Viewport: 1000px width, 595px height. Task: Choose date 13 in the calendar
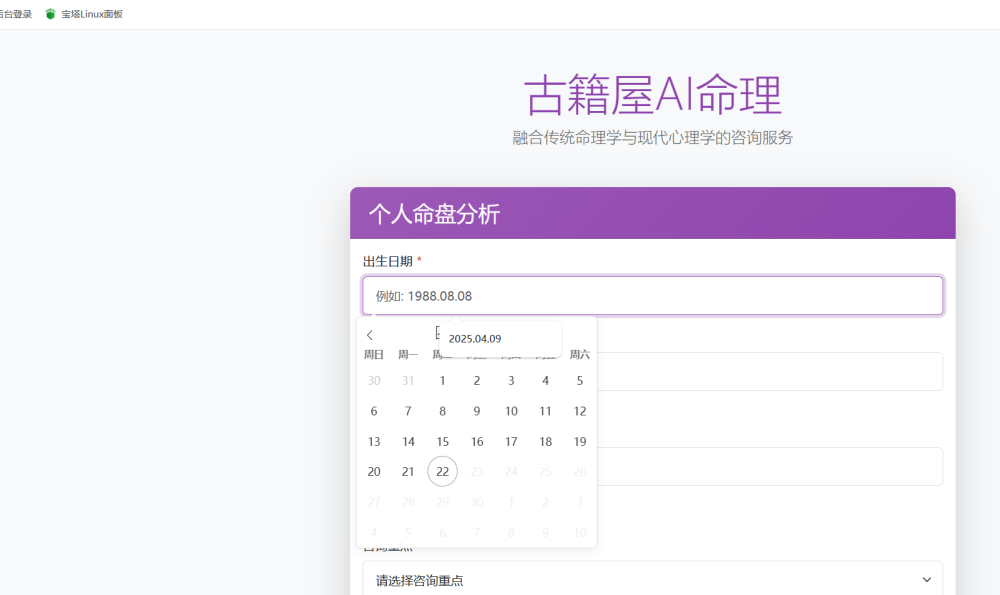pyautogui.click(x=374, y=441)
